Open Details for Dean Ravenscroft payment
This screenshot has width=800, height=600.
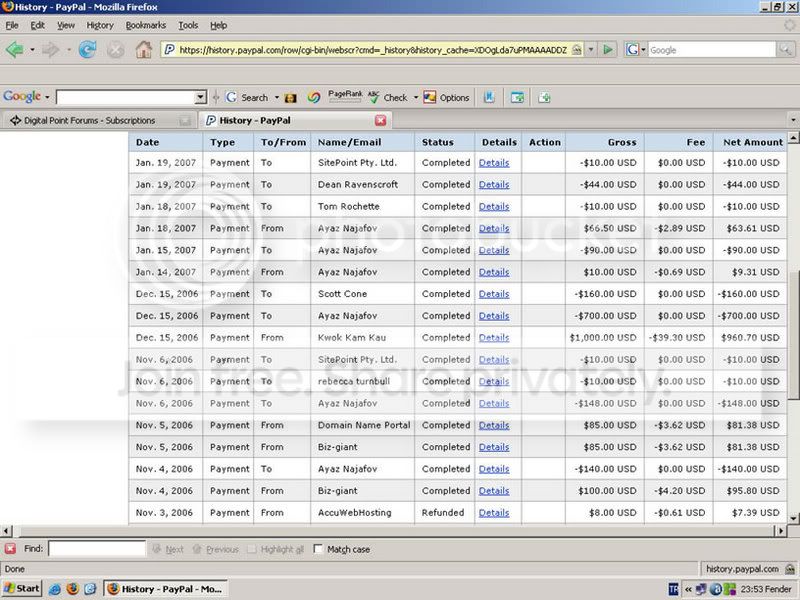pyautogui.click(x=494, y=185)
